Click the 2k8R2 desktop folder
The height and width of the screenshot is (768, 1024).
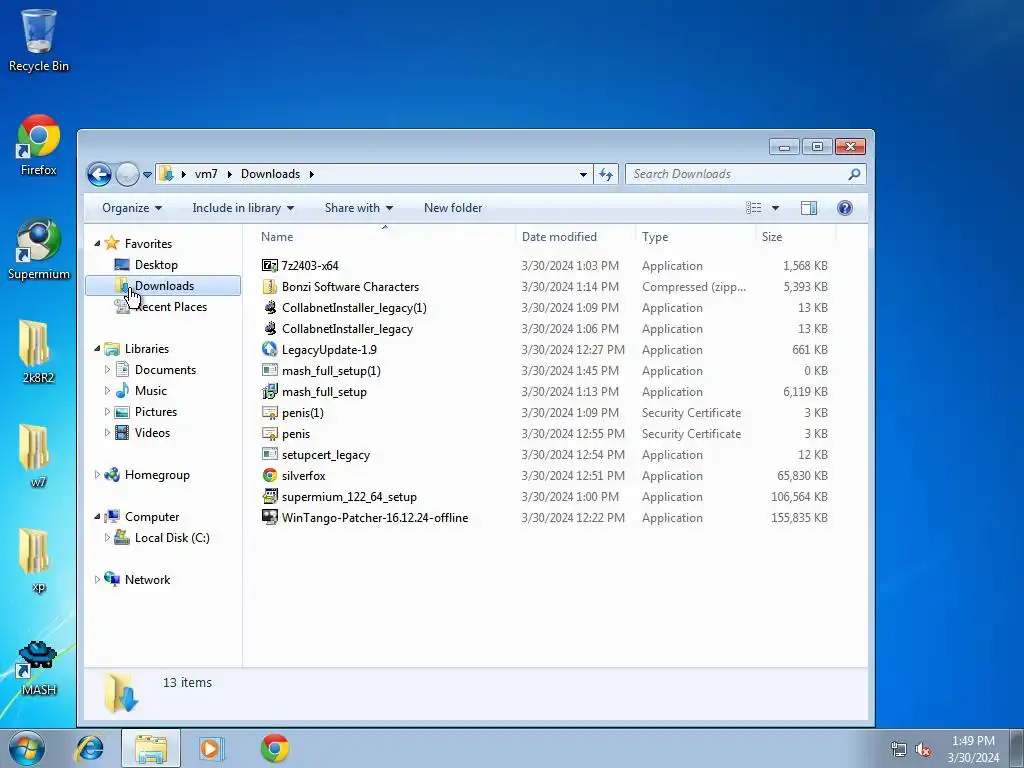(x=38, y=351)
